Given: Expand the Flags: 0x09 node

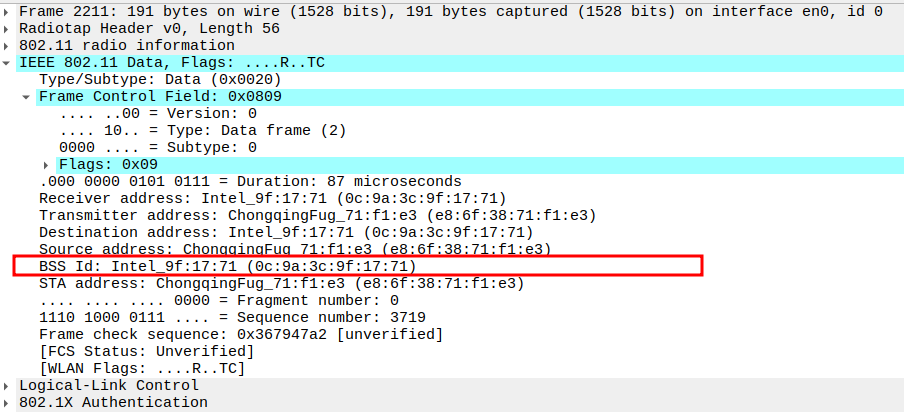Looking at the screenshot, I should click(x=47, y=164).
